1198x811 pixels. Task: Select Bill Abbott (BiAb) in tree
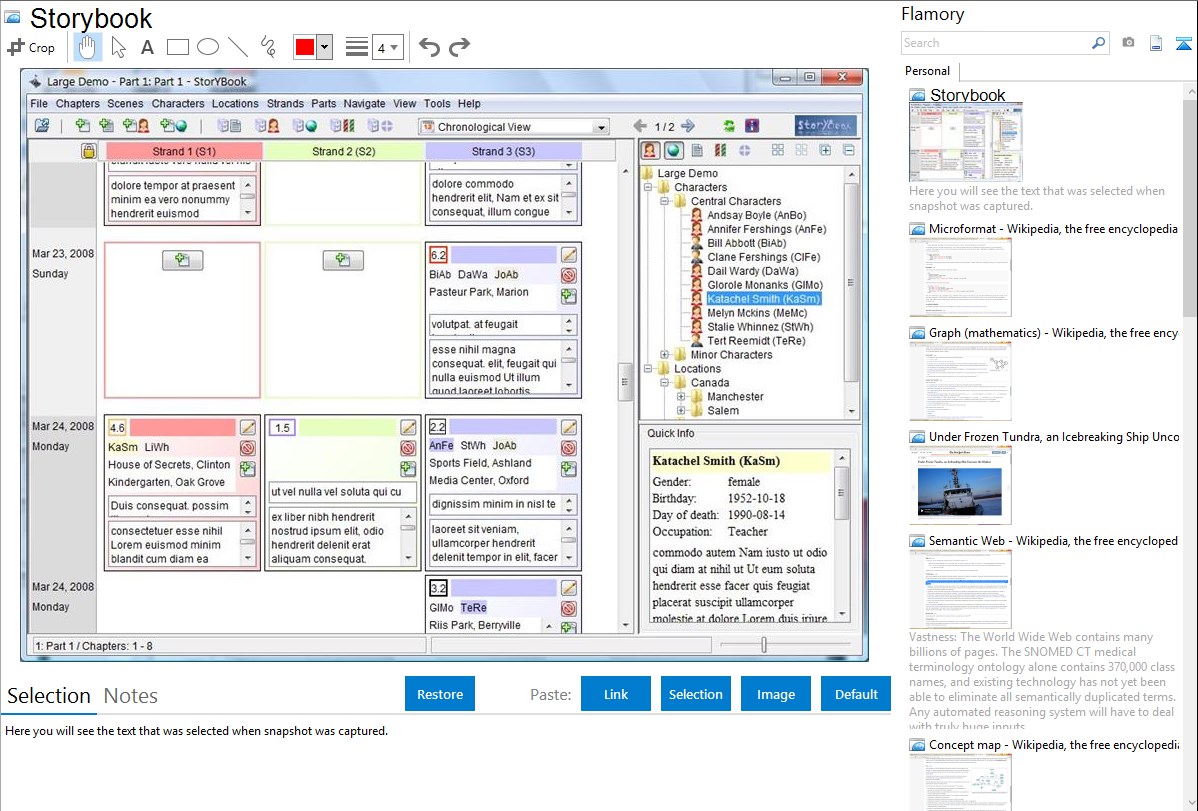coord(746,243)
